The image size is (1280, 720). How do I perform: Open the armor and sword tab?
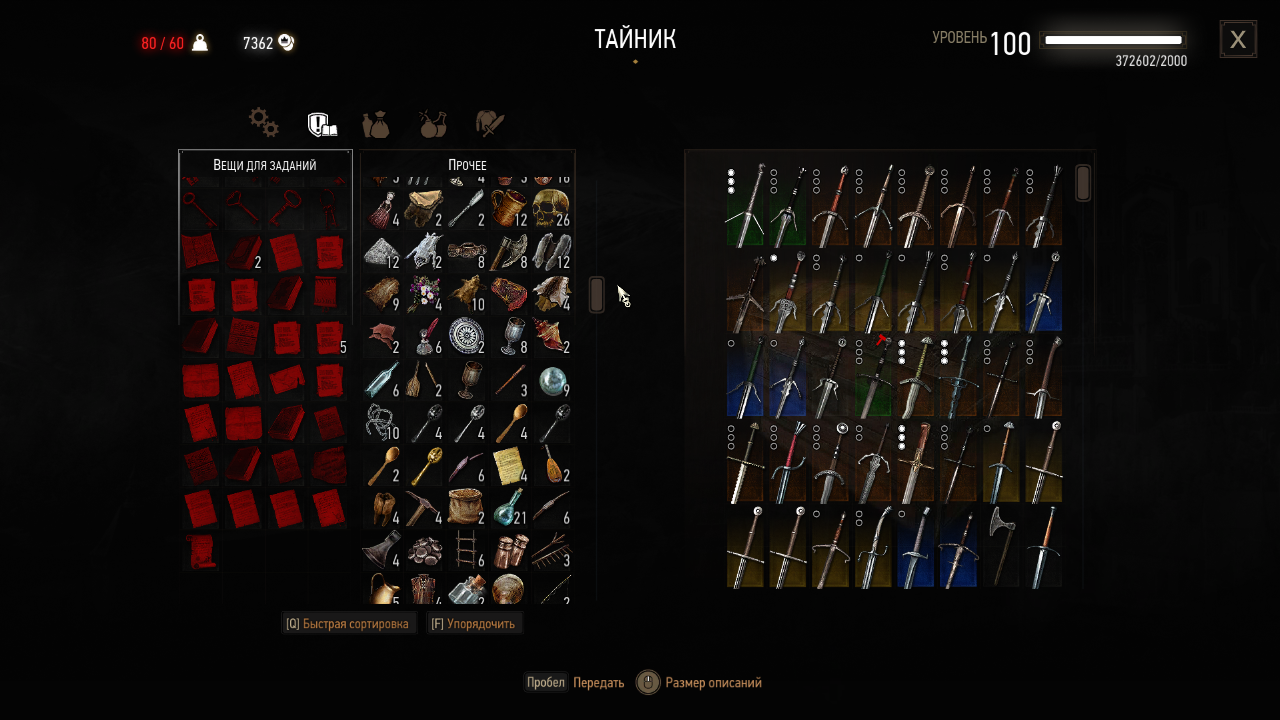pos(490,124)
